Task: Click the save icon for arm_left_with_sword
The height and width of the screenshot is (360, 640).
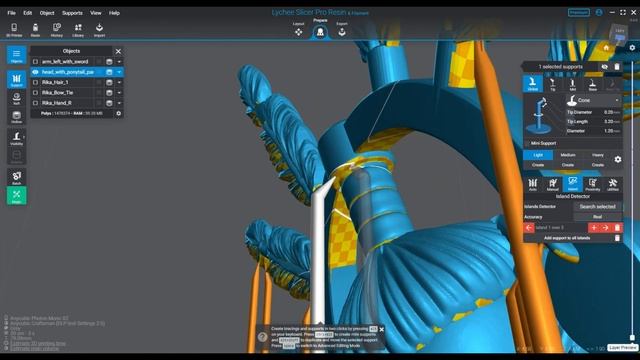Action: [109, 62]
